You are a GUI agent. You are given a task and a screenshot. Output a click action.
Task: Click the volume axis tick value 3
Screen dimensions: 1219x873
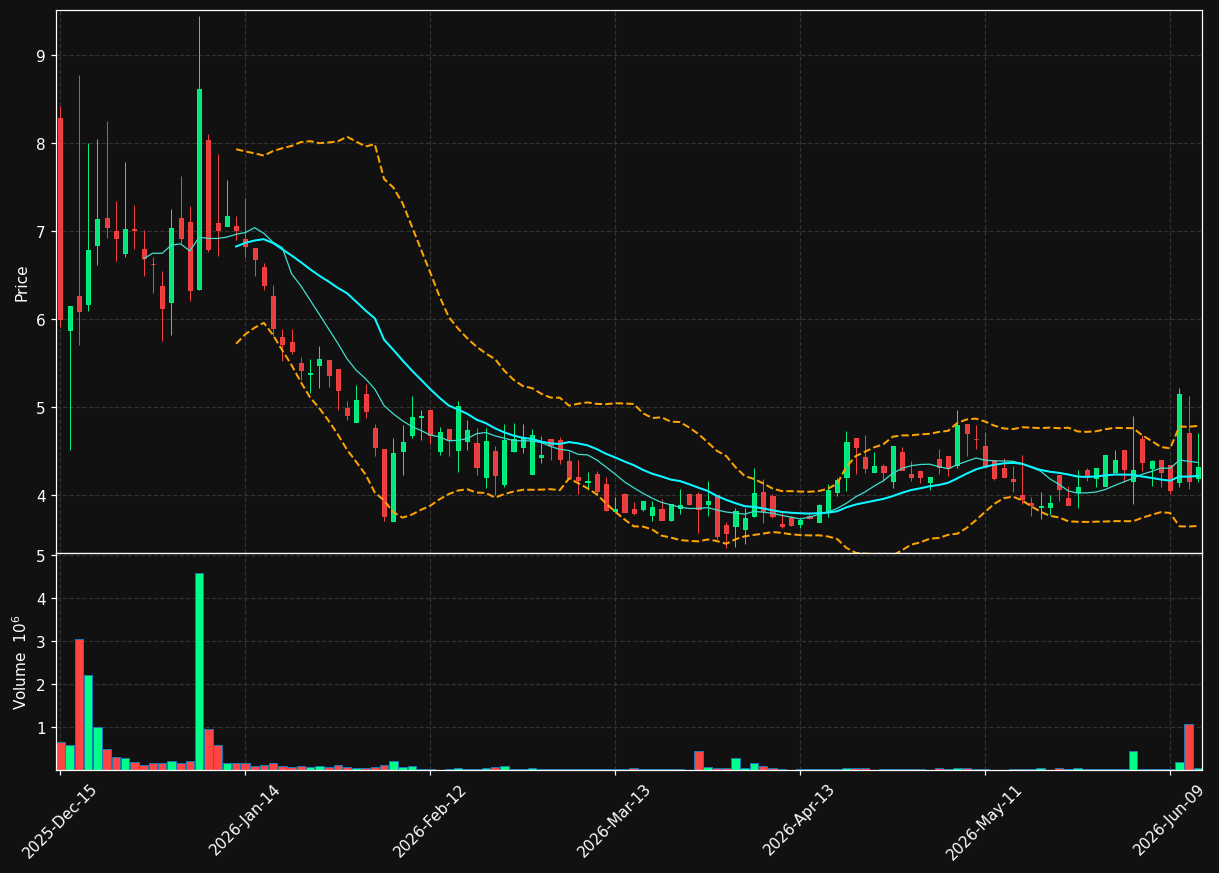[x=41, y=642]
